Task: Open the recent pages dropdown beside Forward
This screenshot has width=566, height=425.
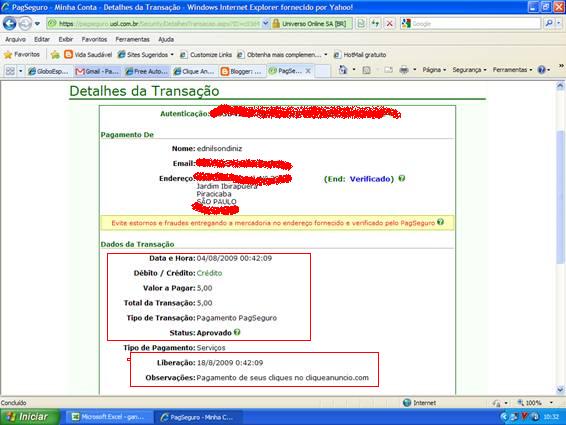Action: (x=37, y=24)
